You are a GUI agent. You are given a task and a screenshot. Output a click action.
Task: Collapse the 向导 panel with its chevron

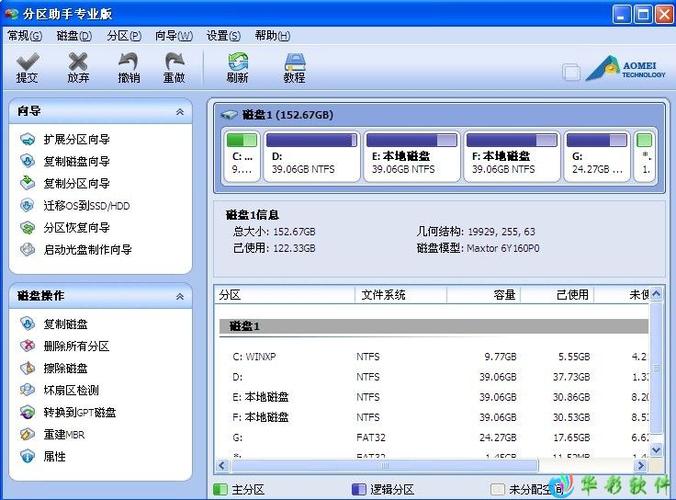click(x=179, y=112)
